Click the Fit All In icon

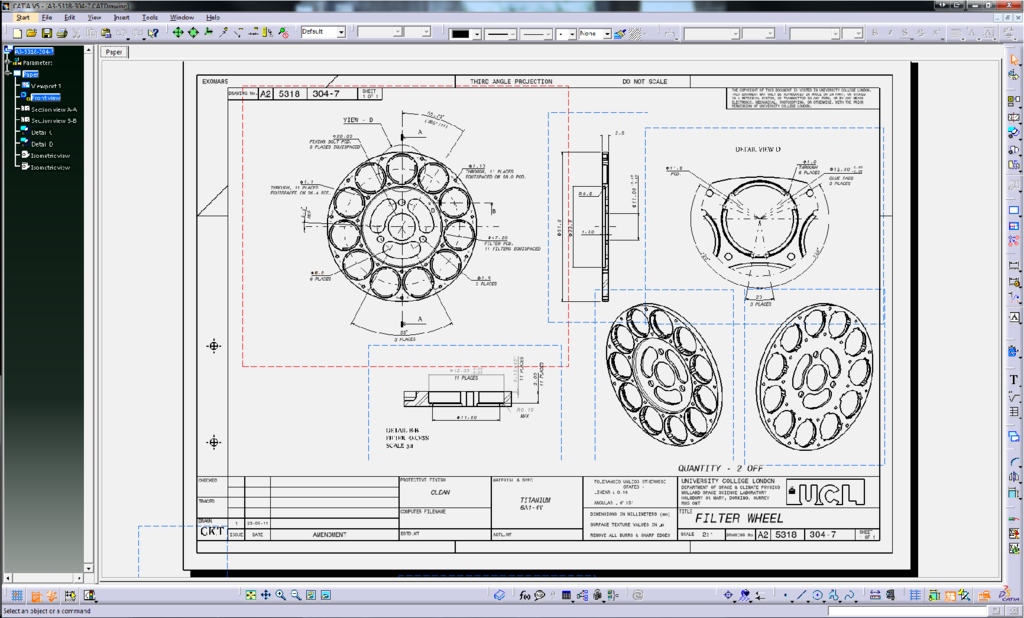click(251, 595)
